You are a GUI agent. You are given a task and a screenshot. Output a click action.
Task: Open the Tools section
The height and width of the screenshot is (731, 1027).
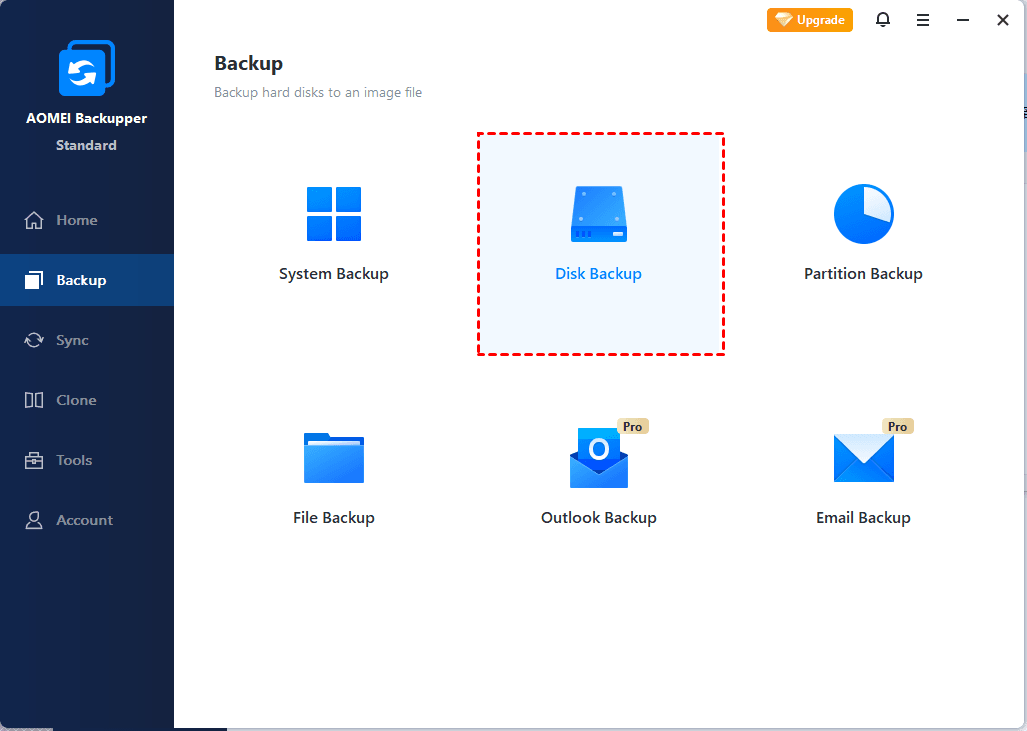pyautogui.click(x=74, y=460)
